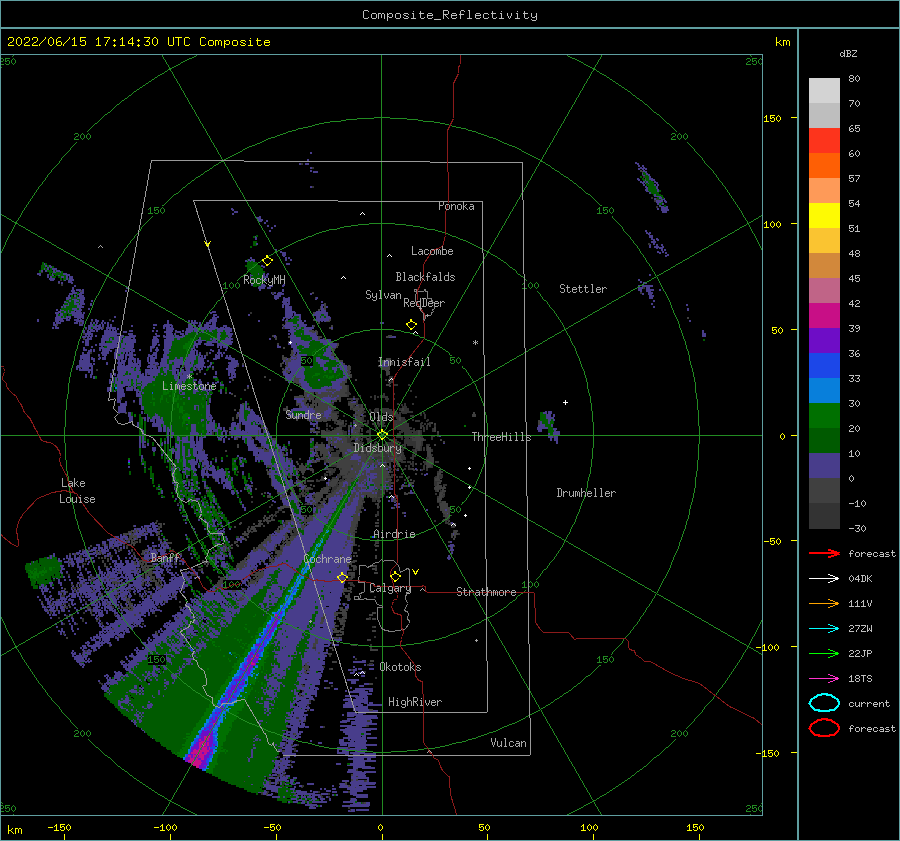Click the yellow diamond marker above Calgary
Screen dimensions: 900x841
[395, 576]
